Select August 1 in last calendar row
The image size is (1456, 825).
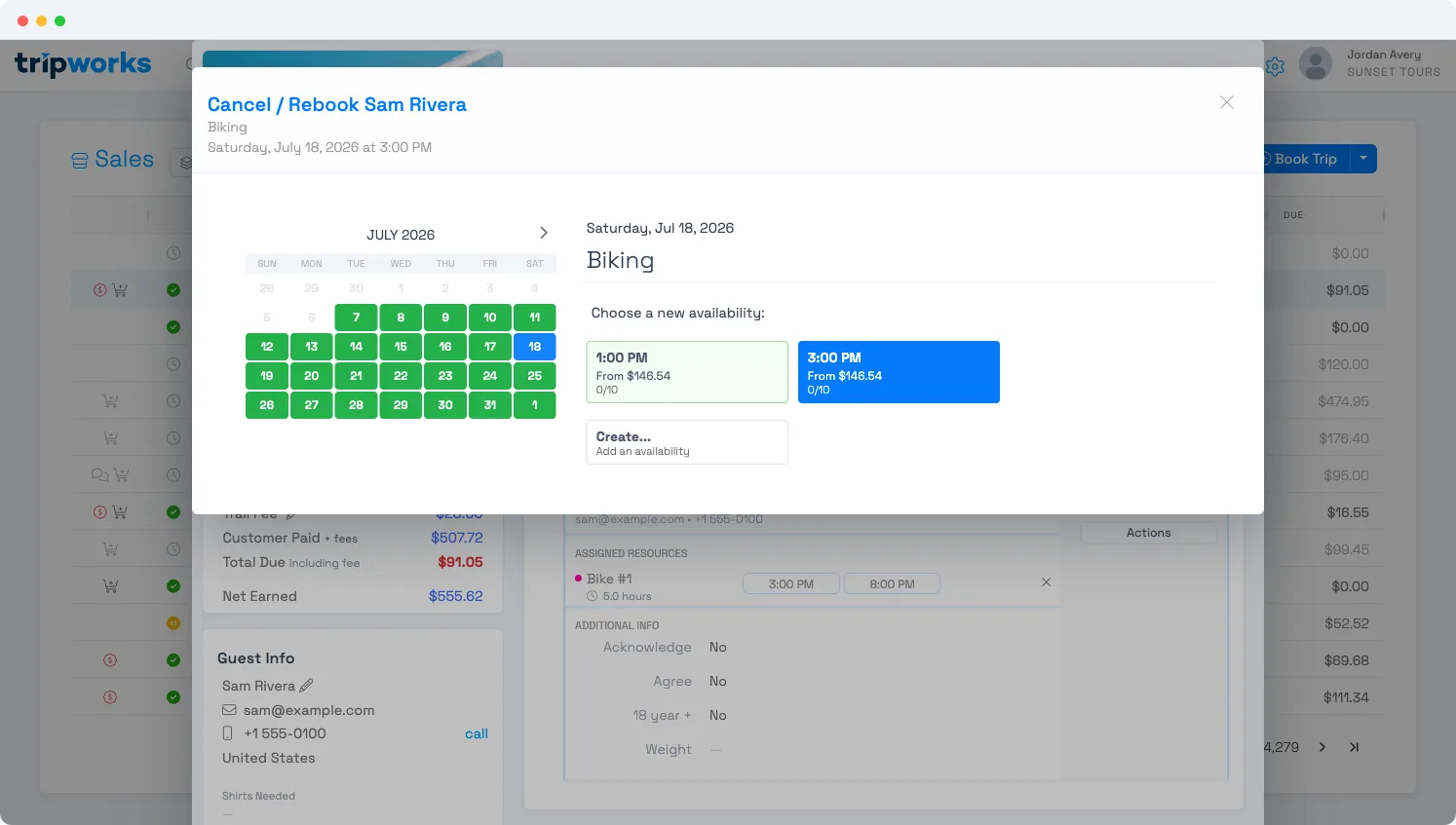coord(535,405)
